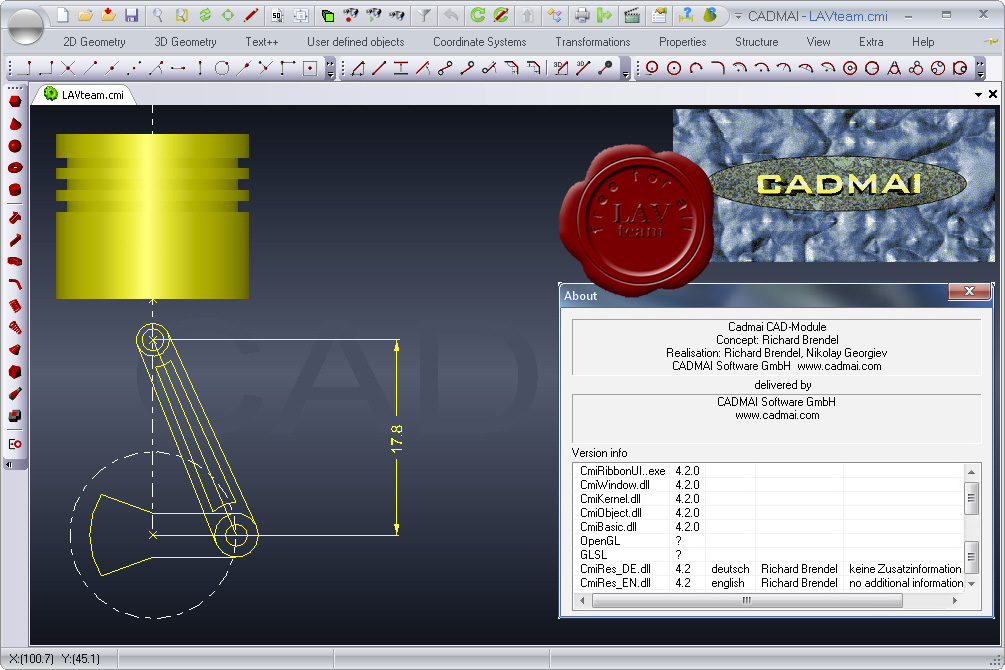
Task: Open the Help menu
Action: click(x=923, y=42)
